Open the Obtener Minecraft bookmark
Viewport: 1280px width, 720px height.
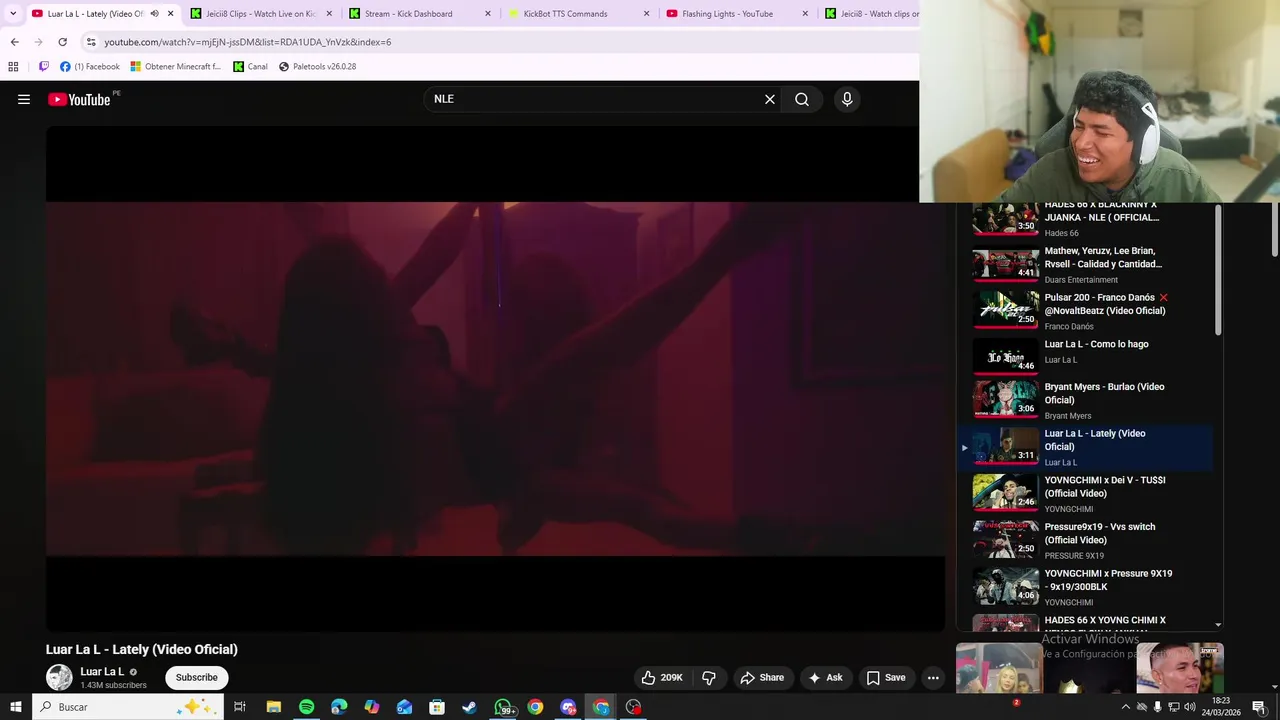tap(176, 67)
